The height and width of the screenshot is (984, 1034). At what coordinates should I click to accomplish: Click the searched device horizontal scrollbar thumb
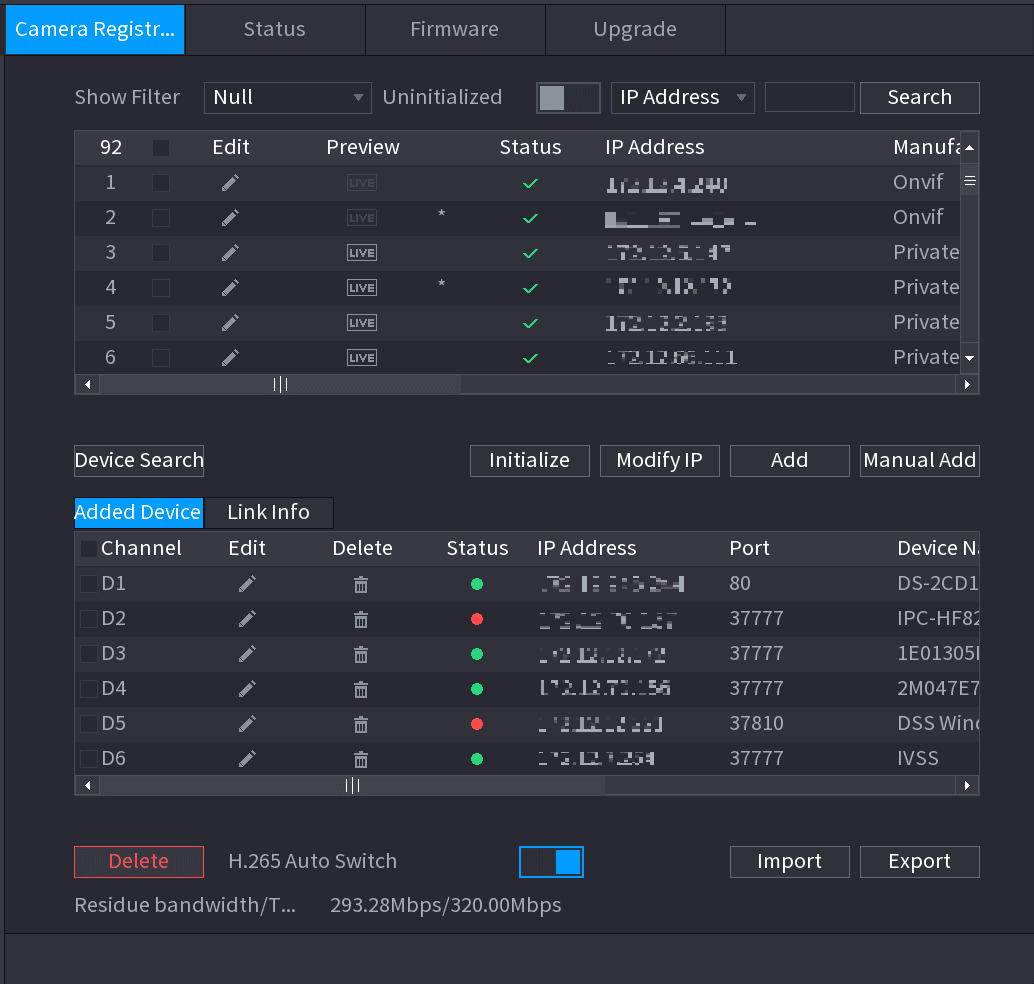pyautogui.click(x=280, y=384)
